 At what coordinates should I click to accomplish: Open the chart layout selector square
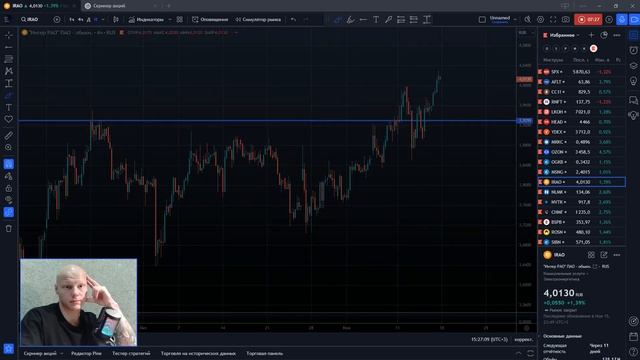click(482, 20)
